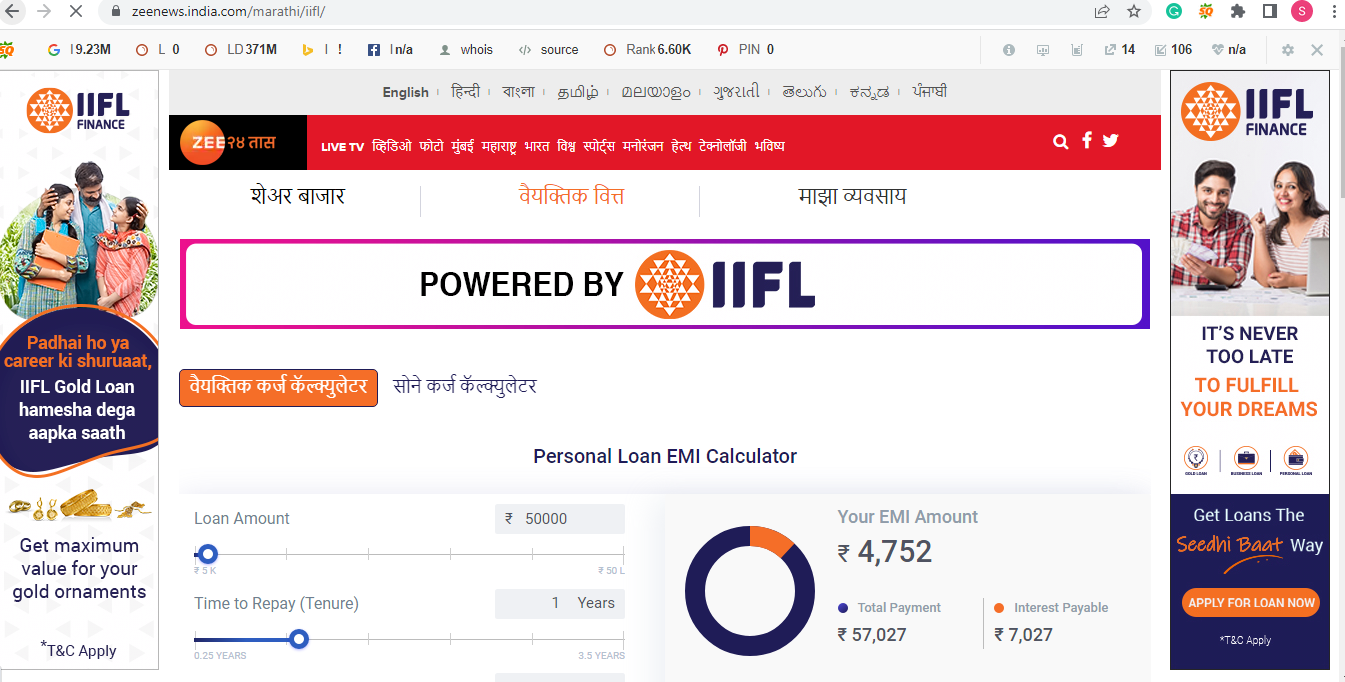The image size is (1345, 682).
Task: Click the browser back arrow
Action: (x=13, y=12)
